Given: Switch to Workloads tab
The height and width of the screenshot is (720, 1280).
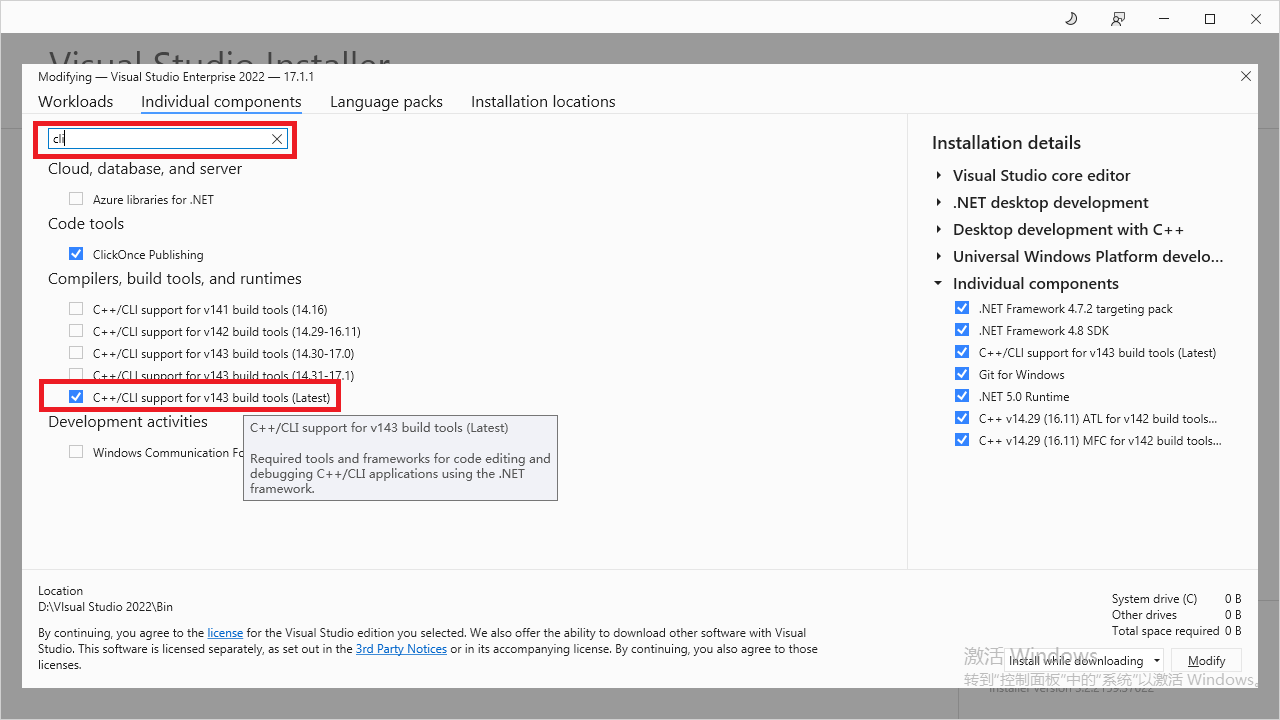Looking at the screenshot, I should (76, 101).
